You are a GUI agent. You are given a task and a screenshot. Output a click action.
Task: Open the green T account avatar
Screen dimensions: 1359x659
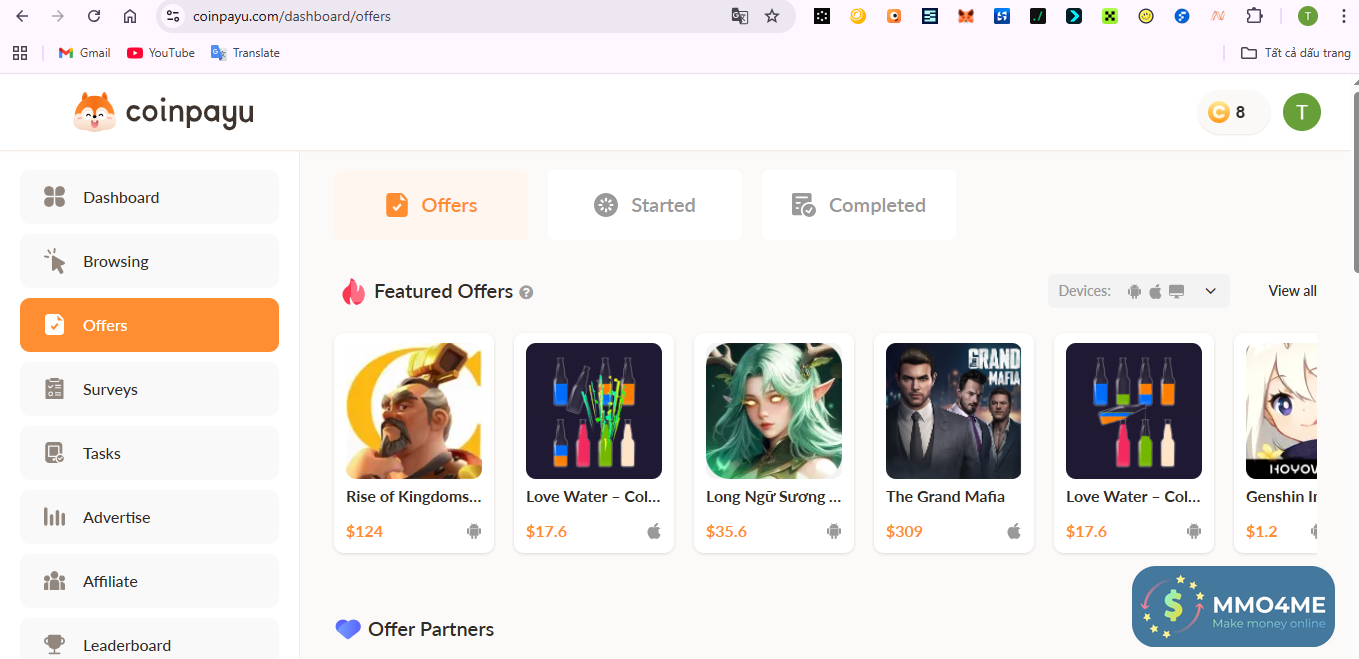click(1302, 112)
